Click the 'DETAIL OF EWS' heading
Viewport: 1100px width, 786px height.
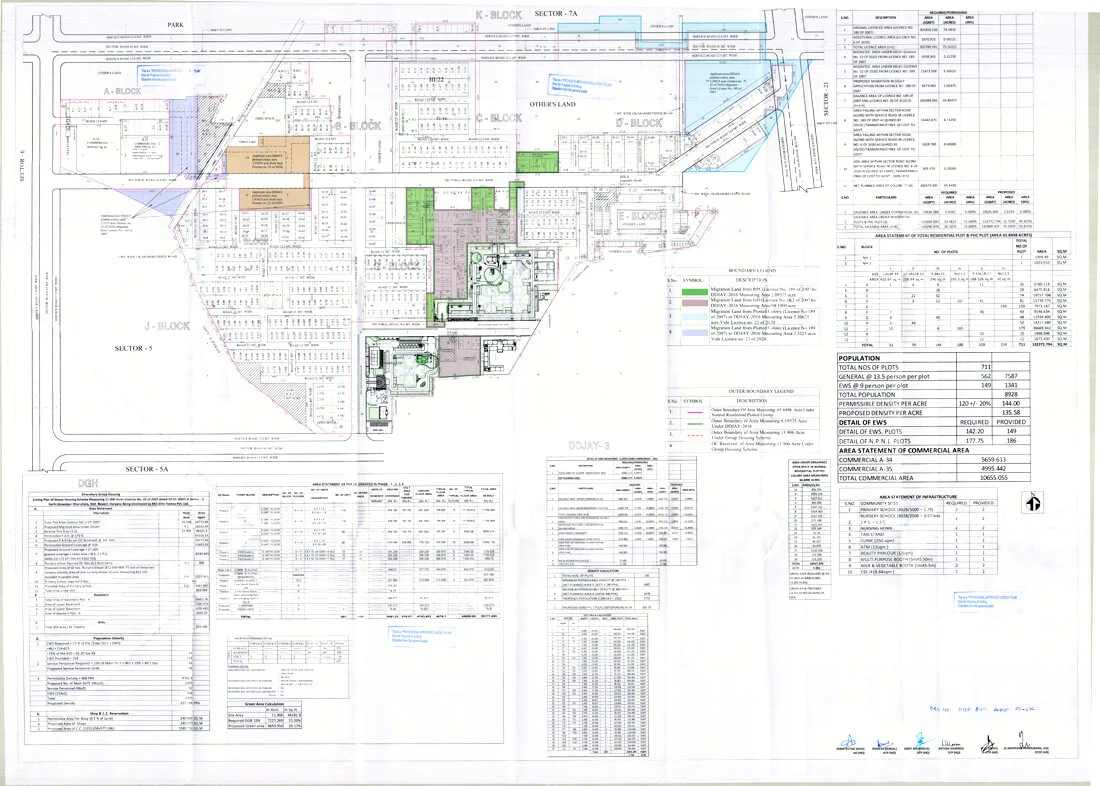(863, 422)
